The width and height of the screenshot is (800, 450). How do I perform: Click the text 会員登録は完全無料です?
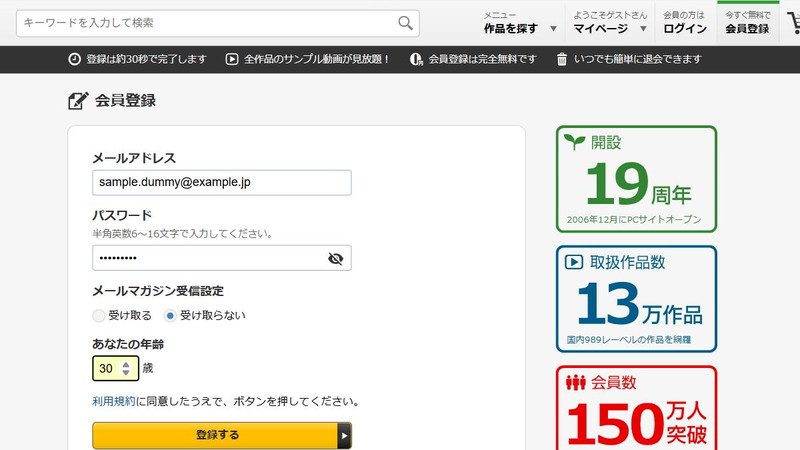click(482, 59)
